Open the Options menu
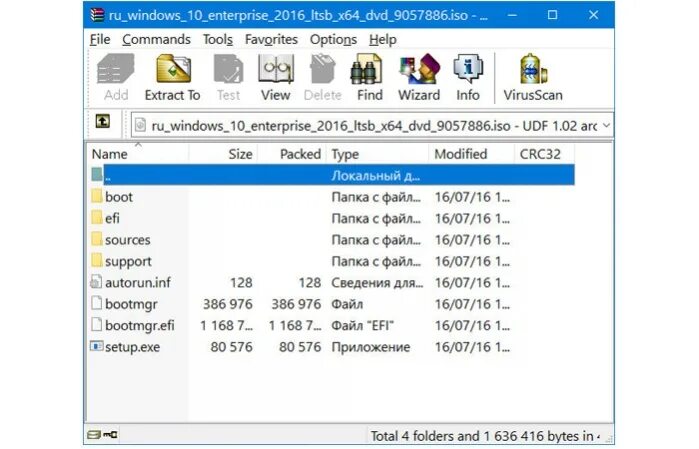 333,40
